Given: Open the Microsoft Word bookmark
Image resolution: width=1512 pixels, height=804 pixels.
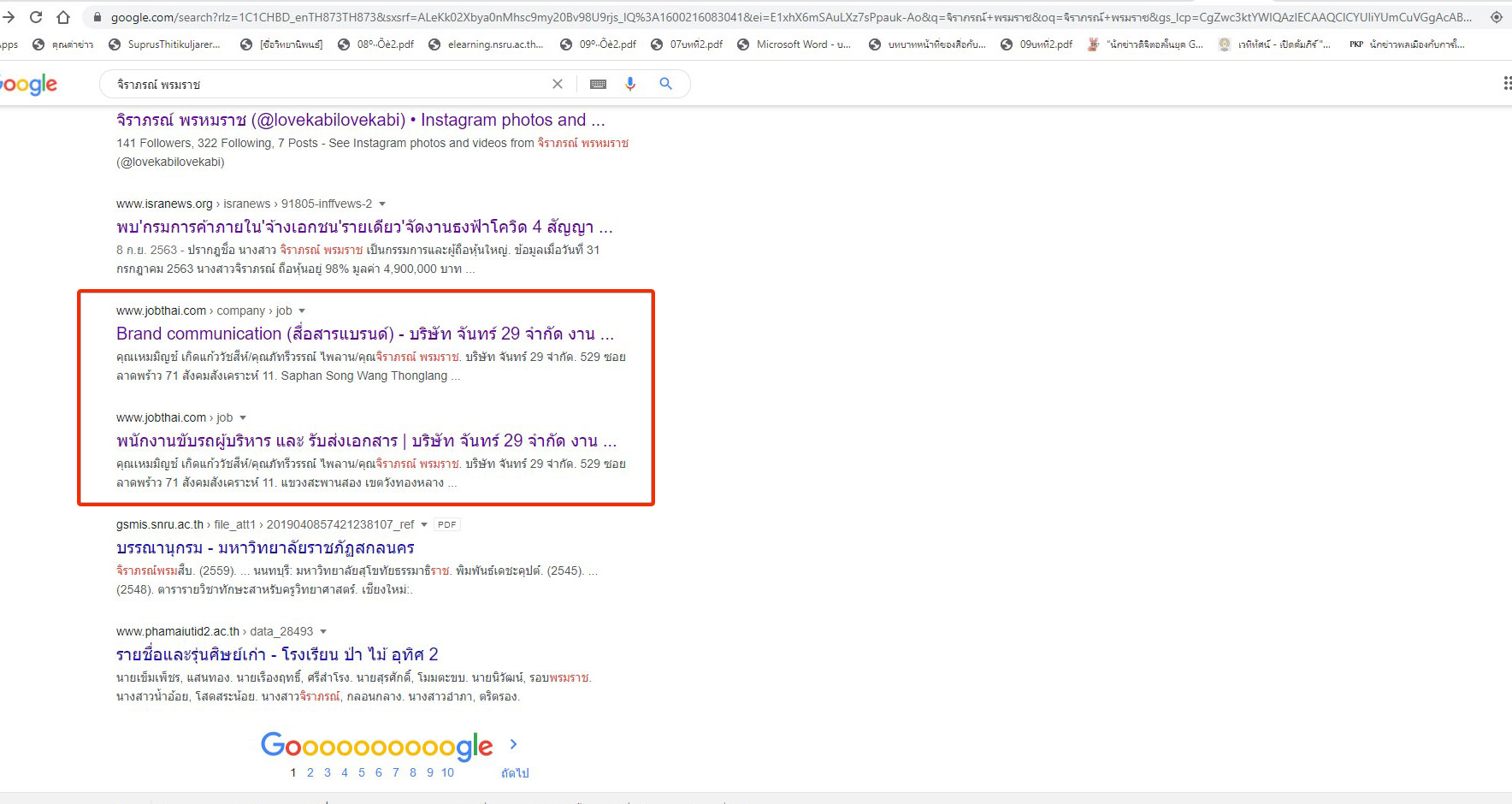Looking at the screenshot, I should (x=794, y=44).
